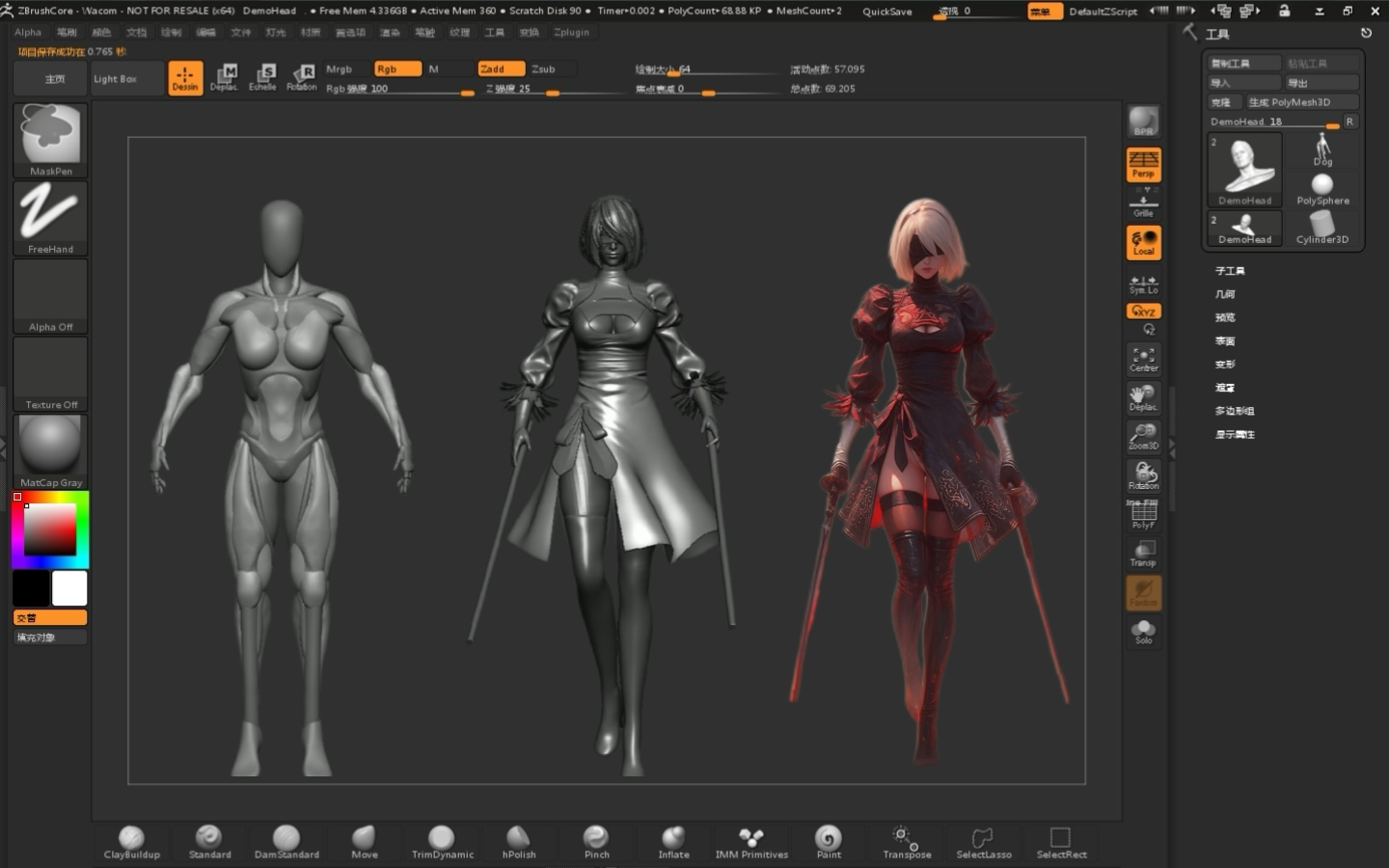Toggle the Grille floor grid
The width and height of the screenshot is (1389, 868).
tap(1144, 203)
